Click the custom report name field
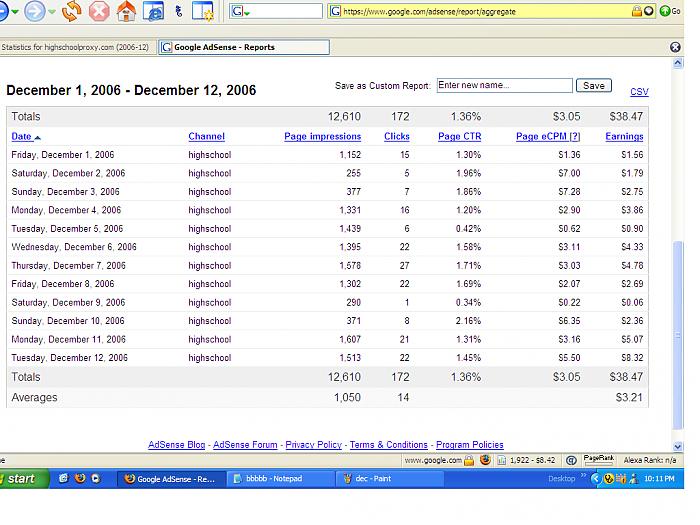The image size is (700, 525). 504,86
